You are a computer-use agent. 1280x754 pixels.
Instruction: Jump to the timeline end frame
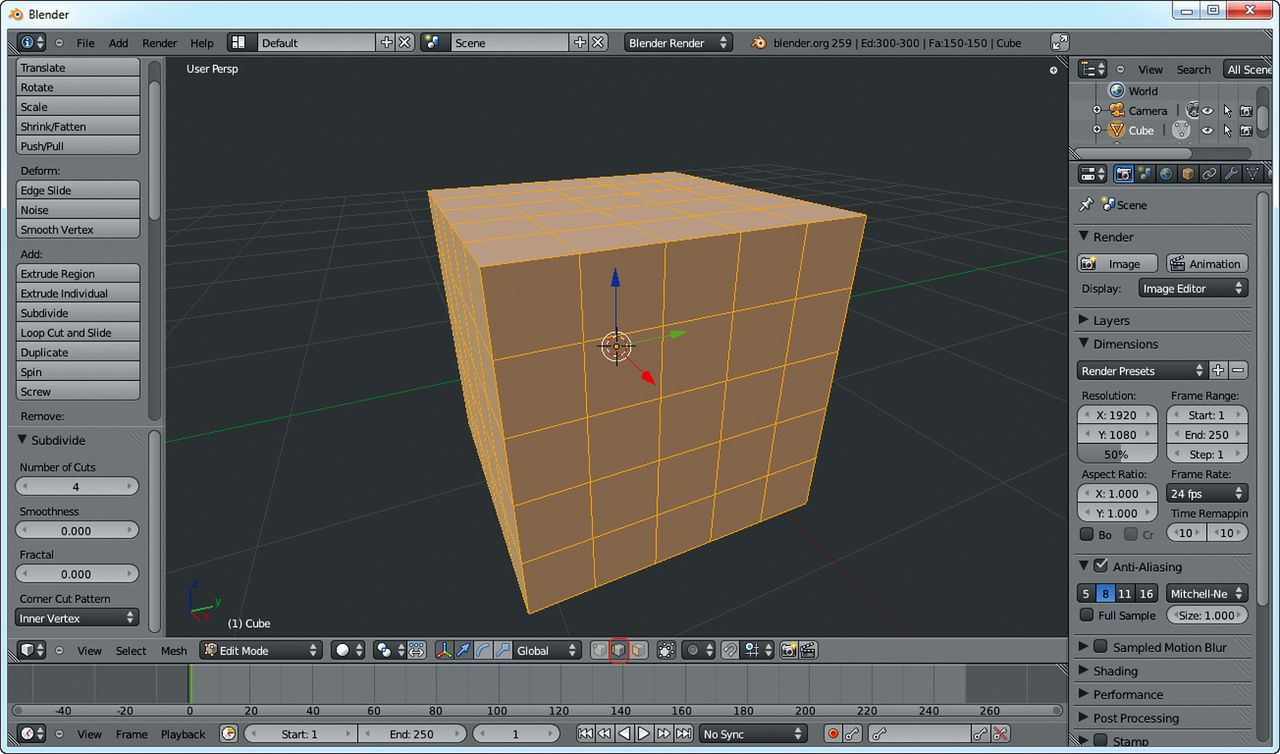(x=684, y=734)
